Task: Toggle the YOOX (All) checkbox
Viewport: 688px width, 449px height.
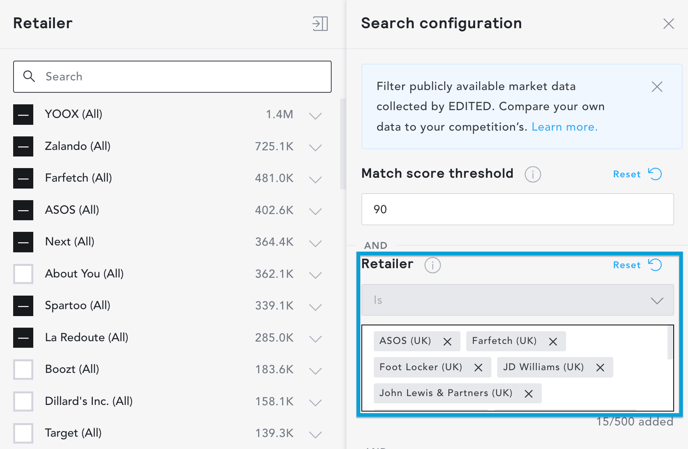Action: [x=23, y=115]
